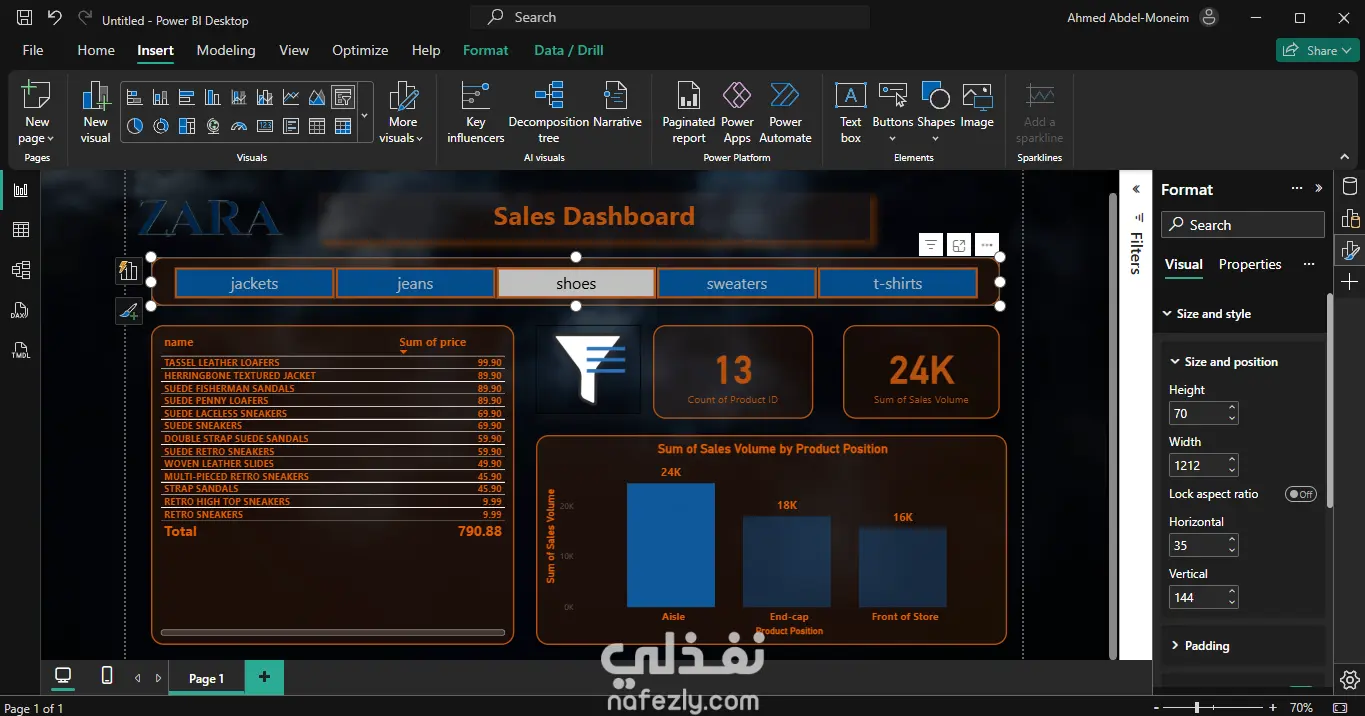Image resolution: width=1365 pixels, height=716 pixels.
Task: Insert a Text box element
Action: (850, 112)
